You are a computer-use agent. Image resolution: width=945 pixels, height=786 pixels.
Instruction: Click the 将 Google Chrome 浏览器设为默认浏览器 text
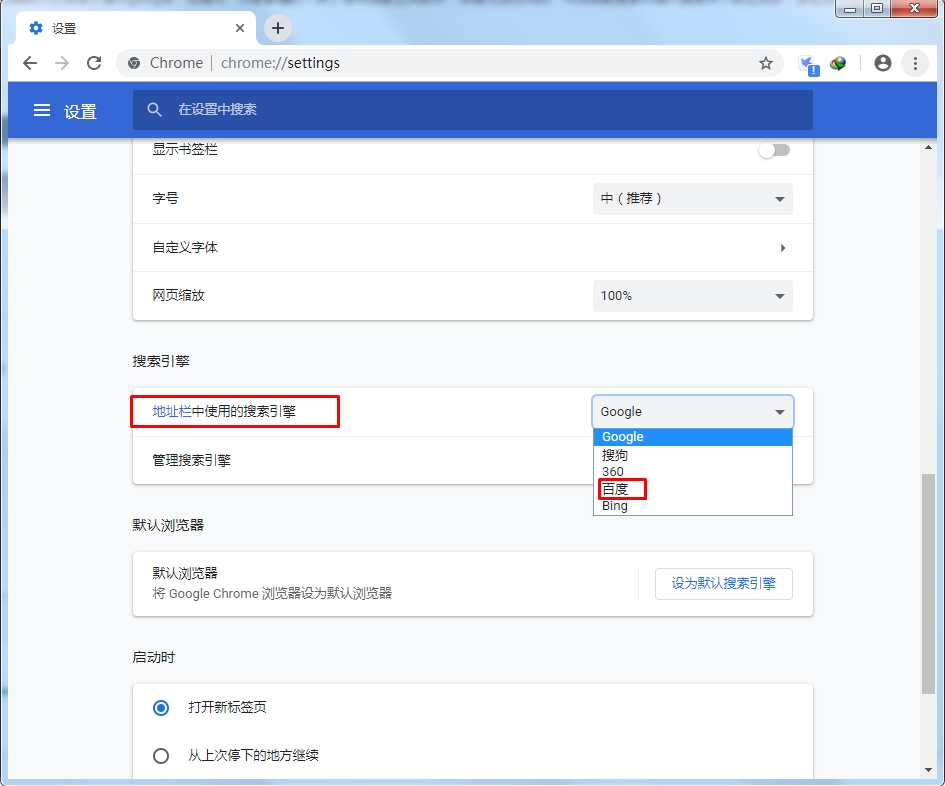point(272,593)
